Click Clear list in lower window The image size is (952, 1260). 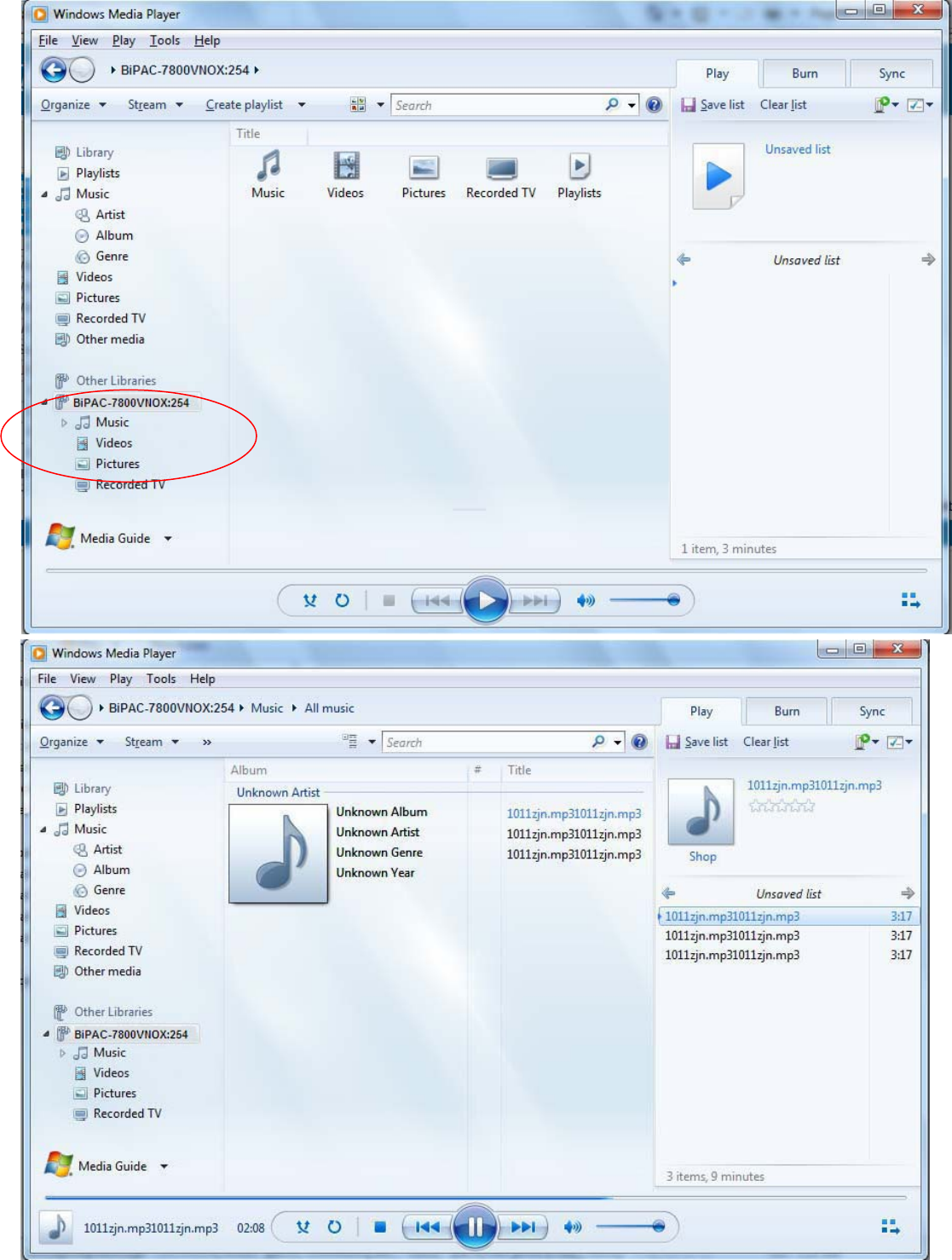[x=765, y=743]
